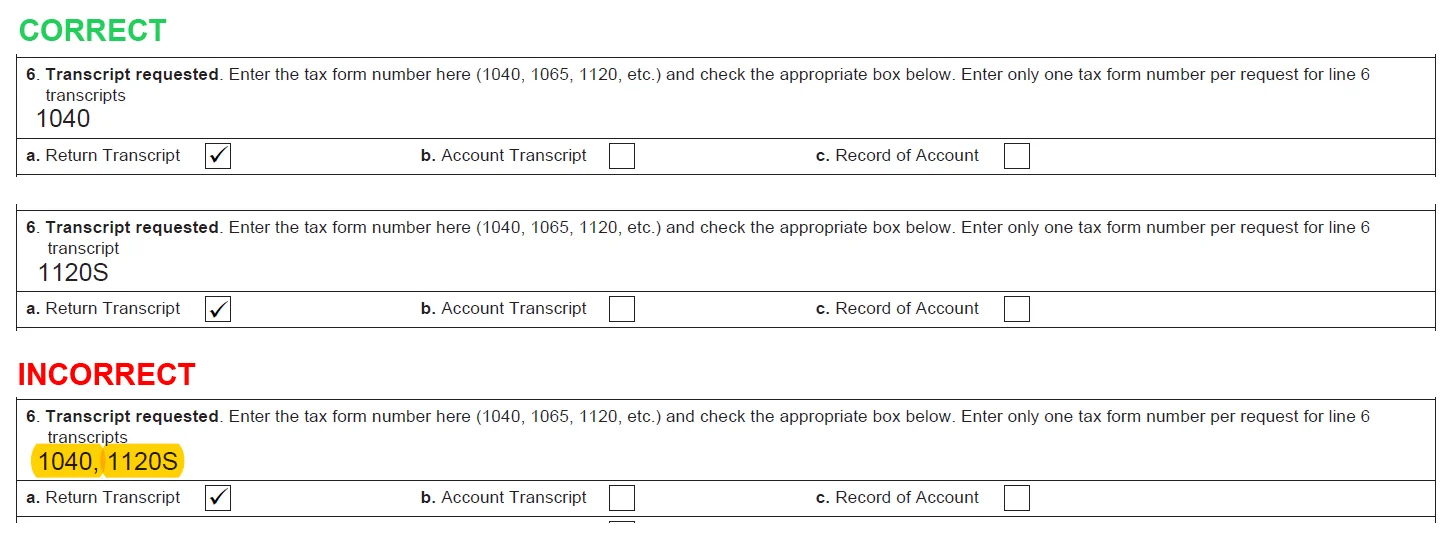Check Account Transcript under the INCORRECT example

pyautogui.click(x=622, y=498)
